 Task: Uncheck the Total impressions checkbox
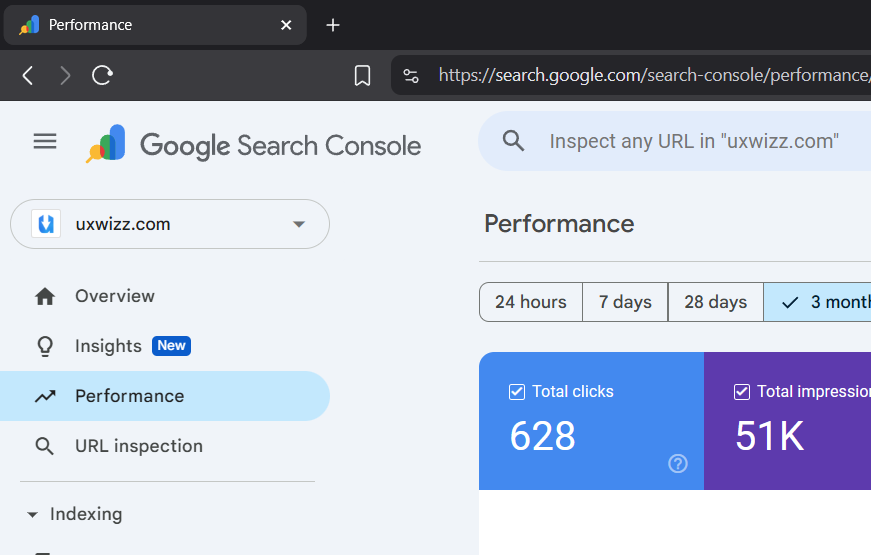tap(742, 392)
